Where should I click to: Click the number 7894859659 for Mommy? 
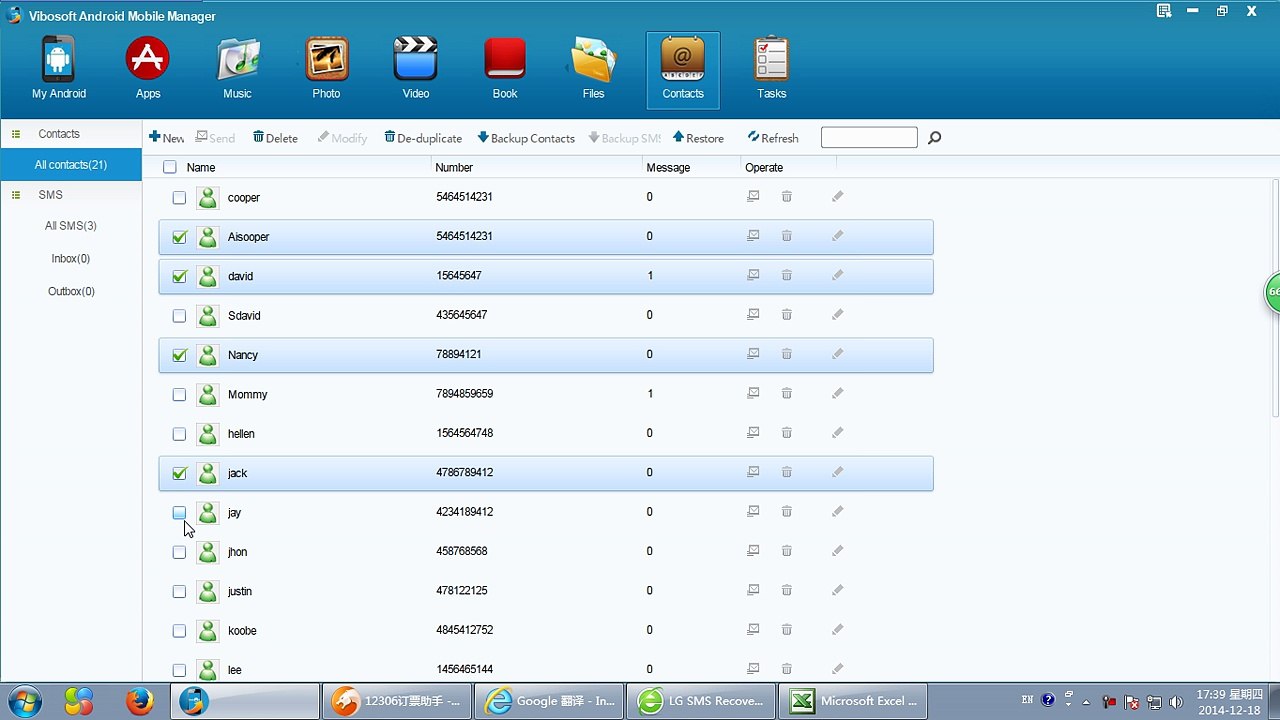[465, 394]
